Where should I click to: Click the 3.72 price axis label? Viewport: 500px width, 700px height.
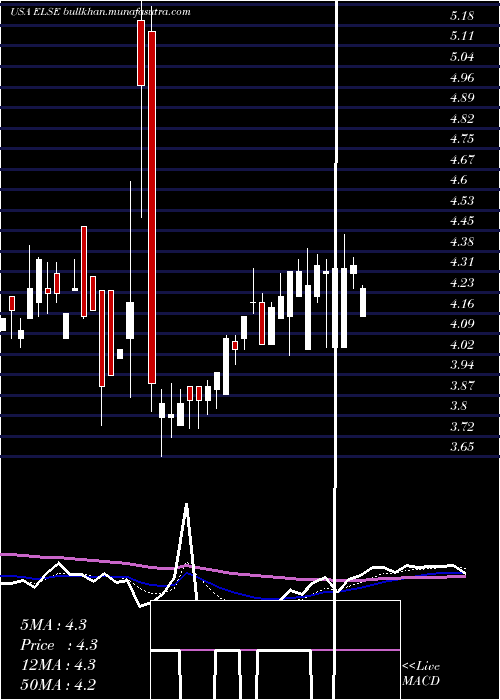coord(462,426)
